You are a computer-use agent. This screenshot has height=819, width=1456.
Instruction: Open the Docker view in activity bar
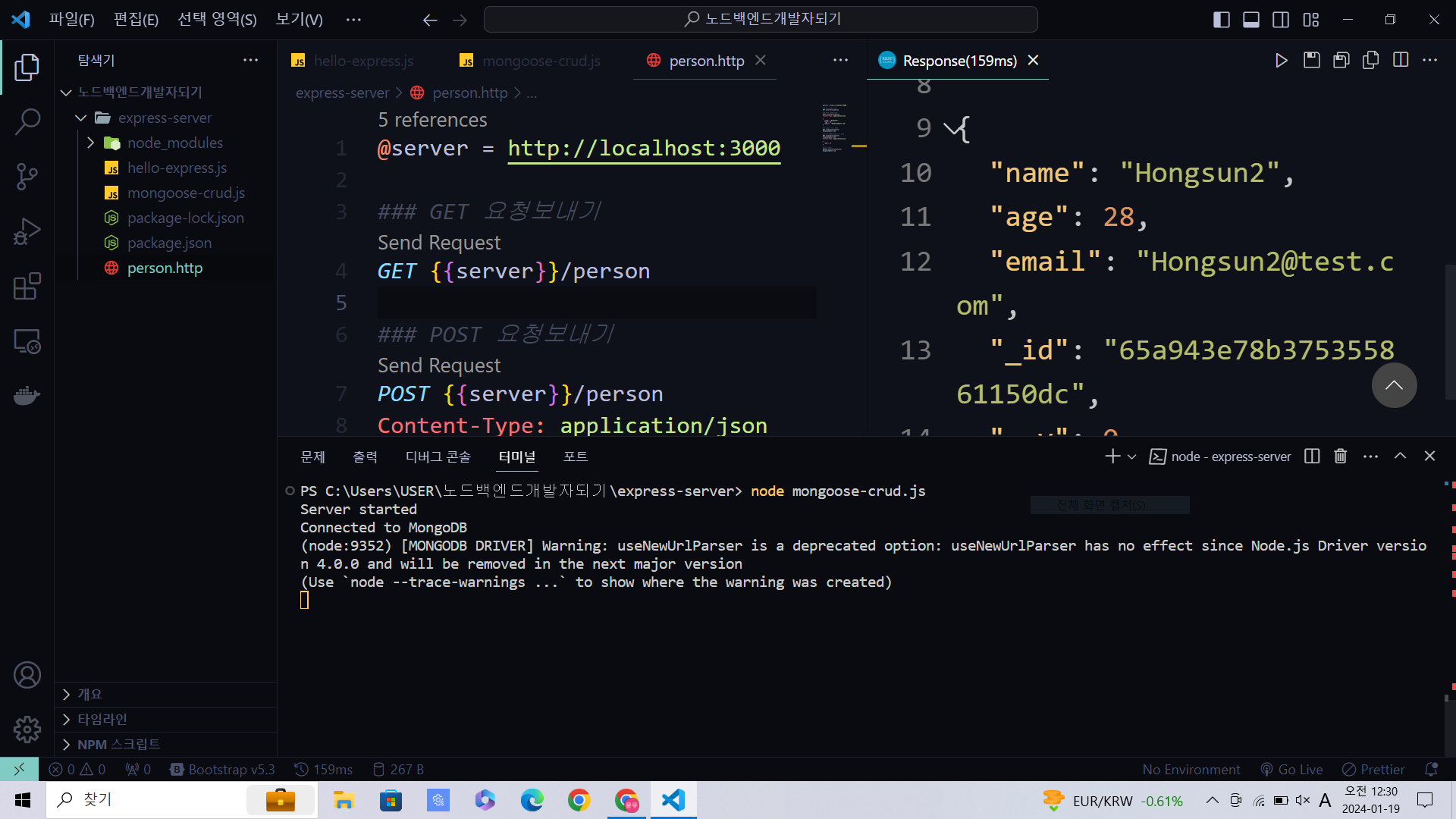[27, 395]
